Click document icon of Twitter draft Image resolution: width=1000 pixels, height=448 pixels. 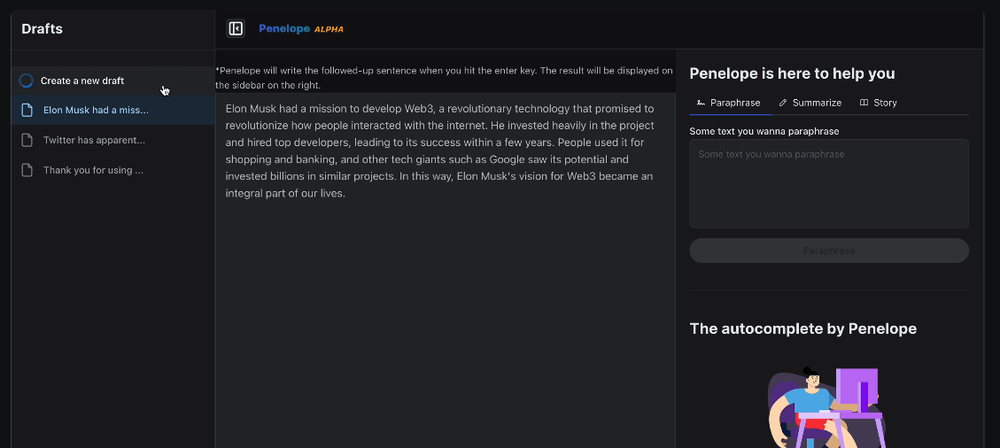click(x=27, y=140)
